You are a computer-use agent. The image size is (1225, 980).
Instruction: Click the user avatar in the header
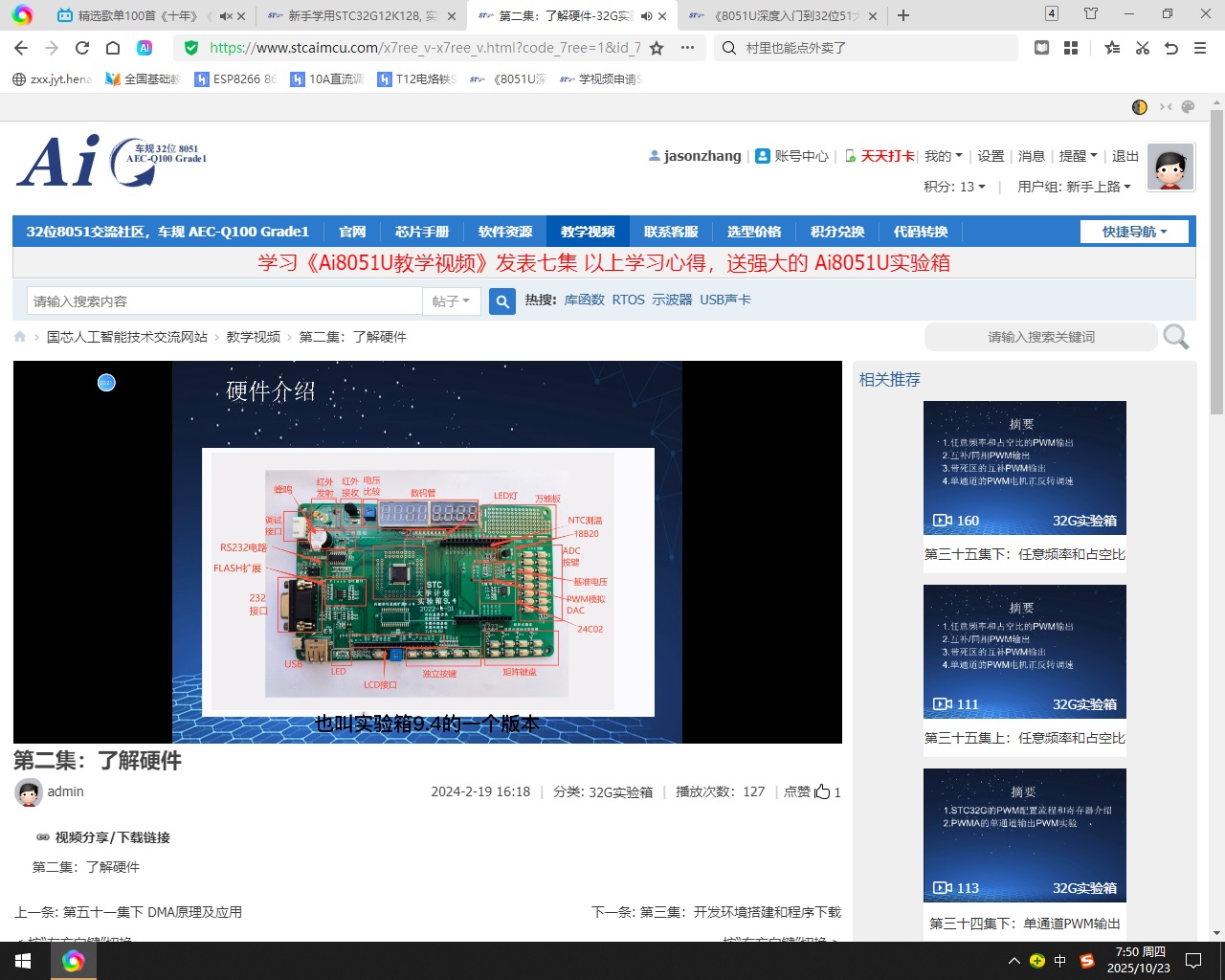pyautogui.click(x=1171, y=167)
